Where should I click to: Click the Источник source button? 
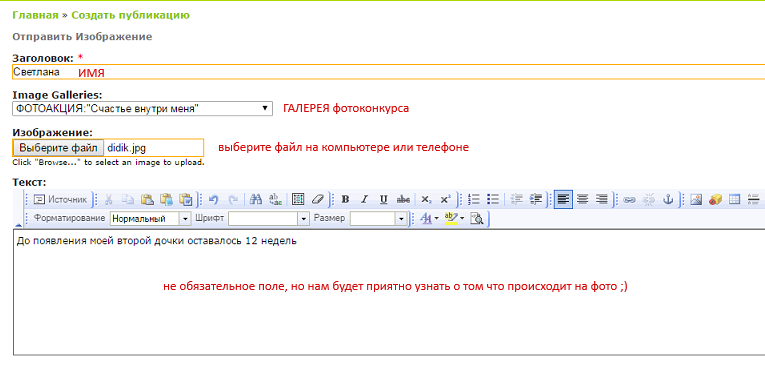point(61,199)
